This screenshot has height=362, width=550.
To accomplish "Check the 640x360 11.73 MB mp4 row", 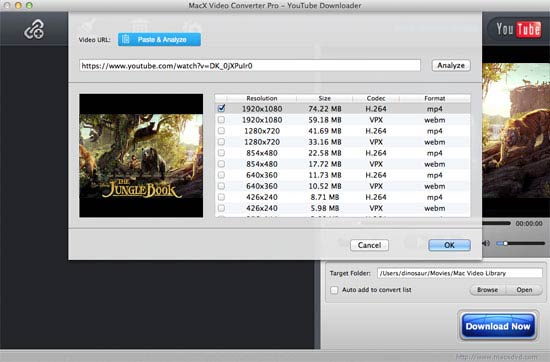I will click(x=221, y=175).
